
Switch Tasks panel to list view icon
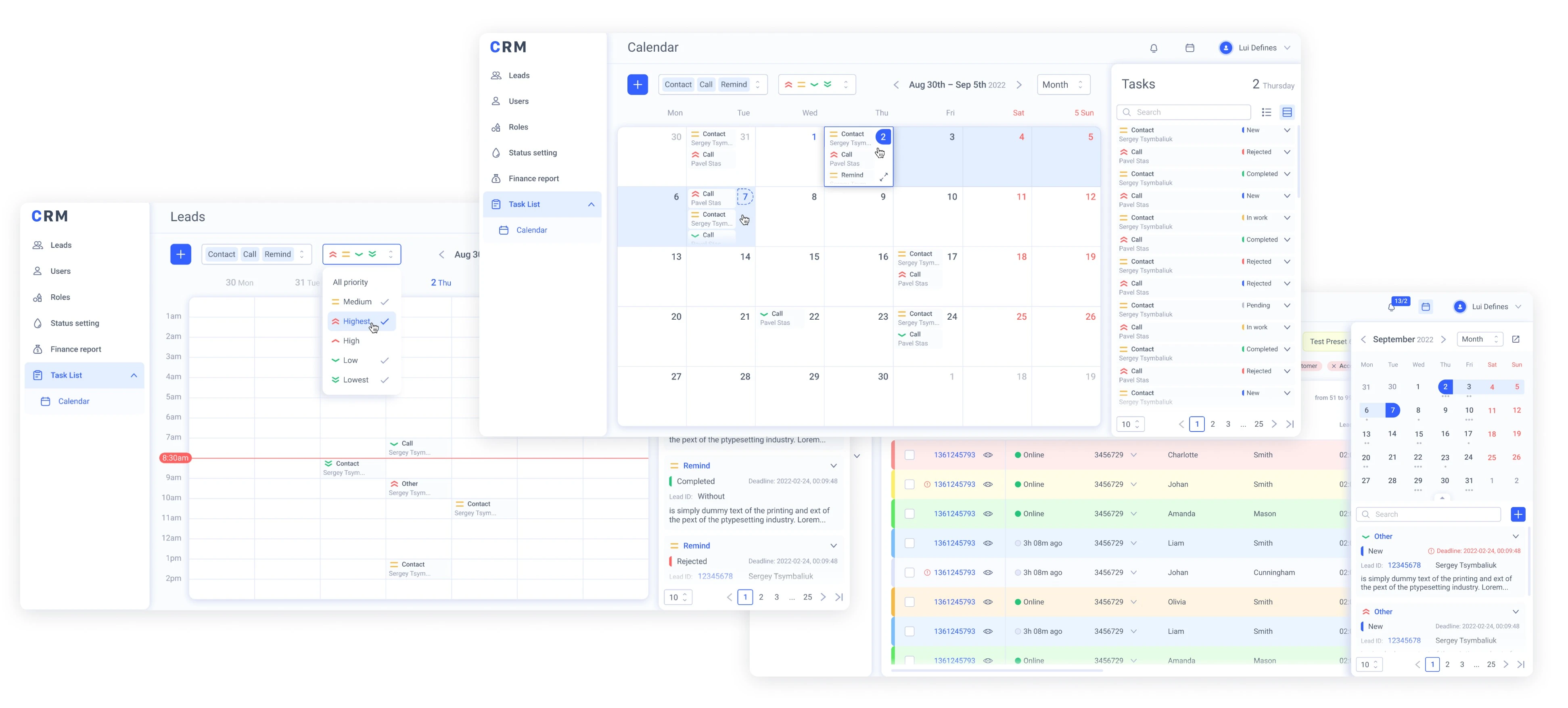click(x=1267, y=112)
